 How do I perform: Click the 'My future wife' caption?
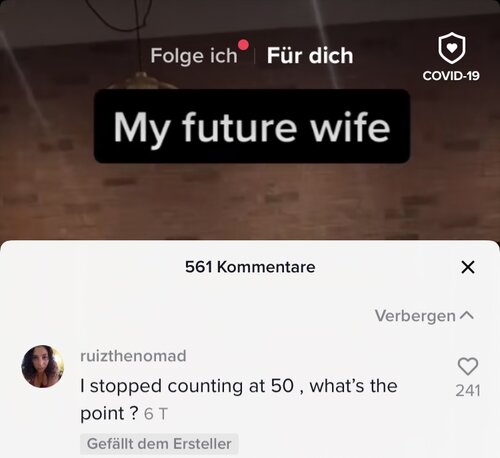point(252,126)
